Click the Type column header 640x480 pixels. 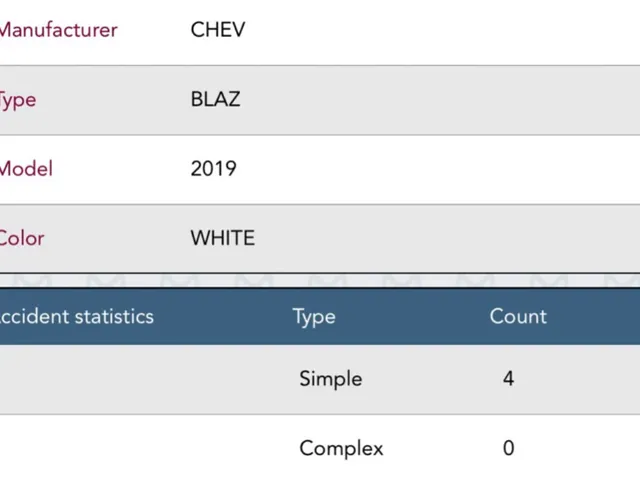314,317
